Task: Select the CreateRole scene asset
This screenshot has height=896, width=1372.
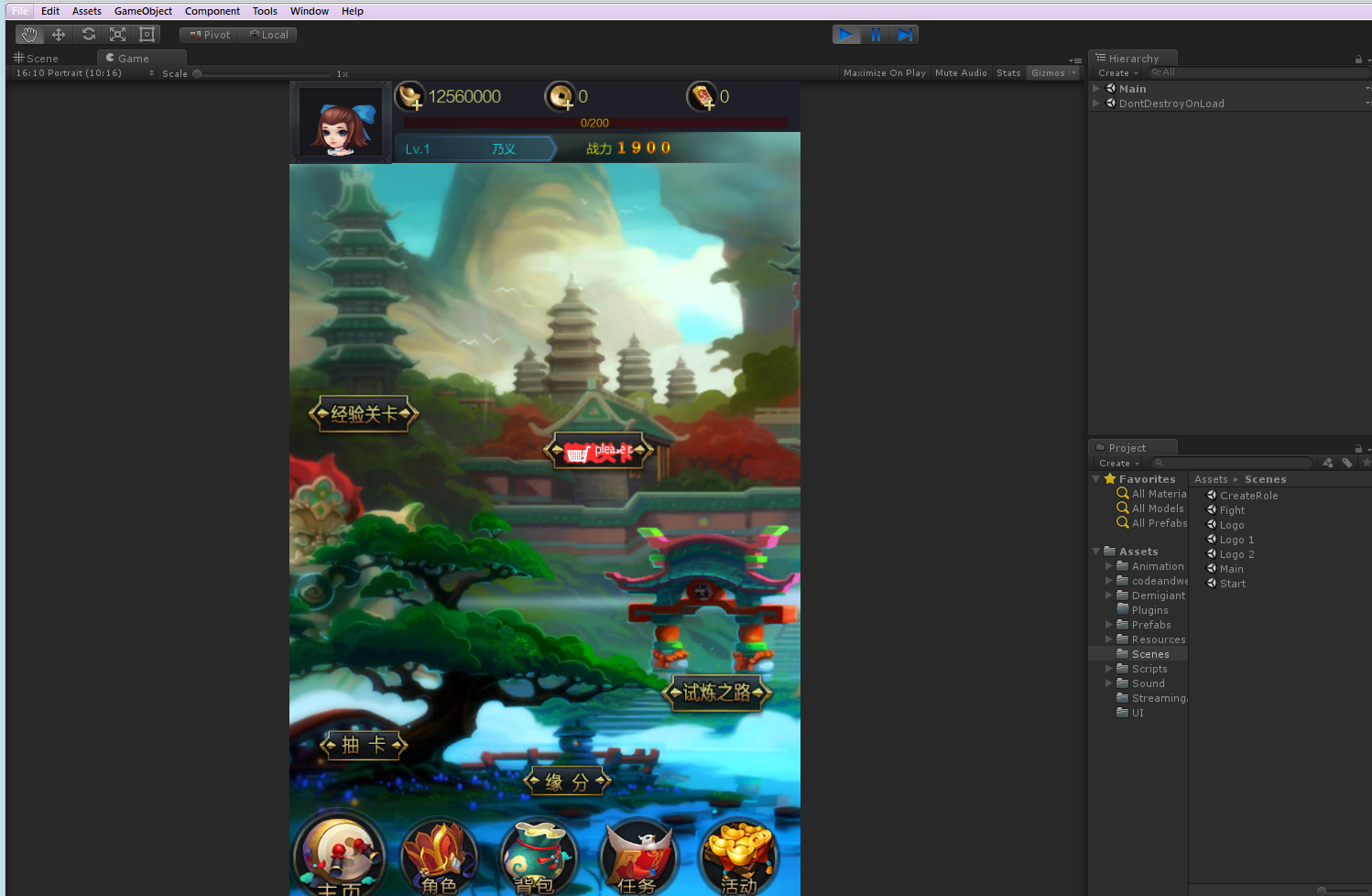Action: coord(1248,496)
